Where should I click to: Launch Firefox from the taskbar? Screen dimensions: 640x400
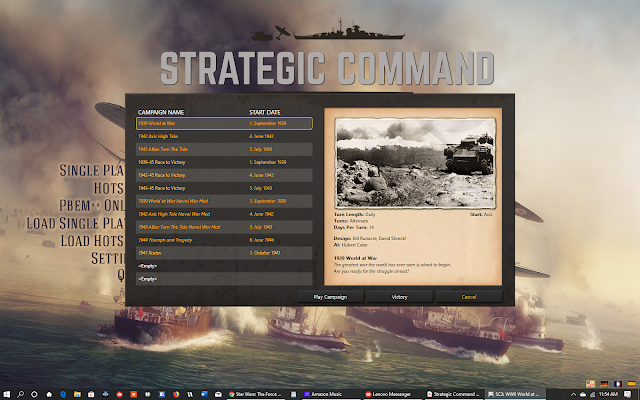[176, 394]
